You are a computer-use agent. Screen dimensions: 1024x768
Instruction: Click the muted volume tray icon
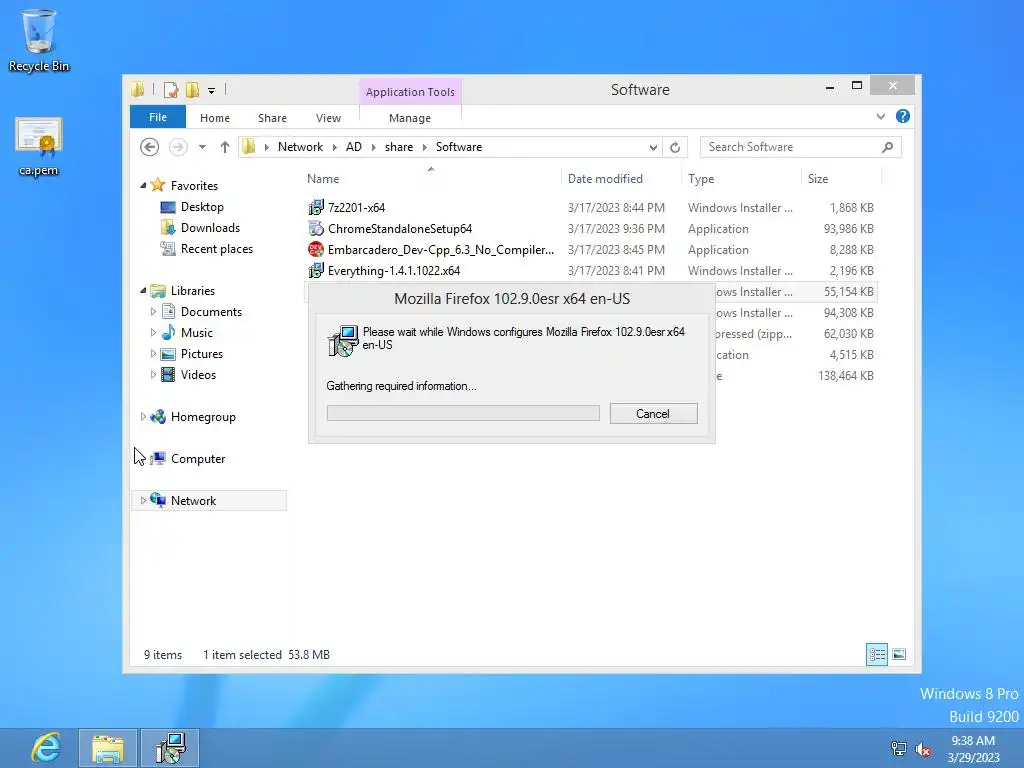pos(923,749)
